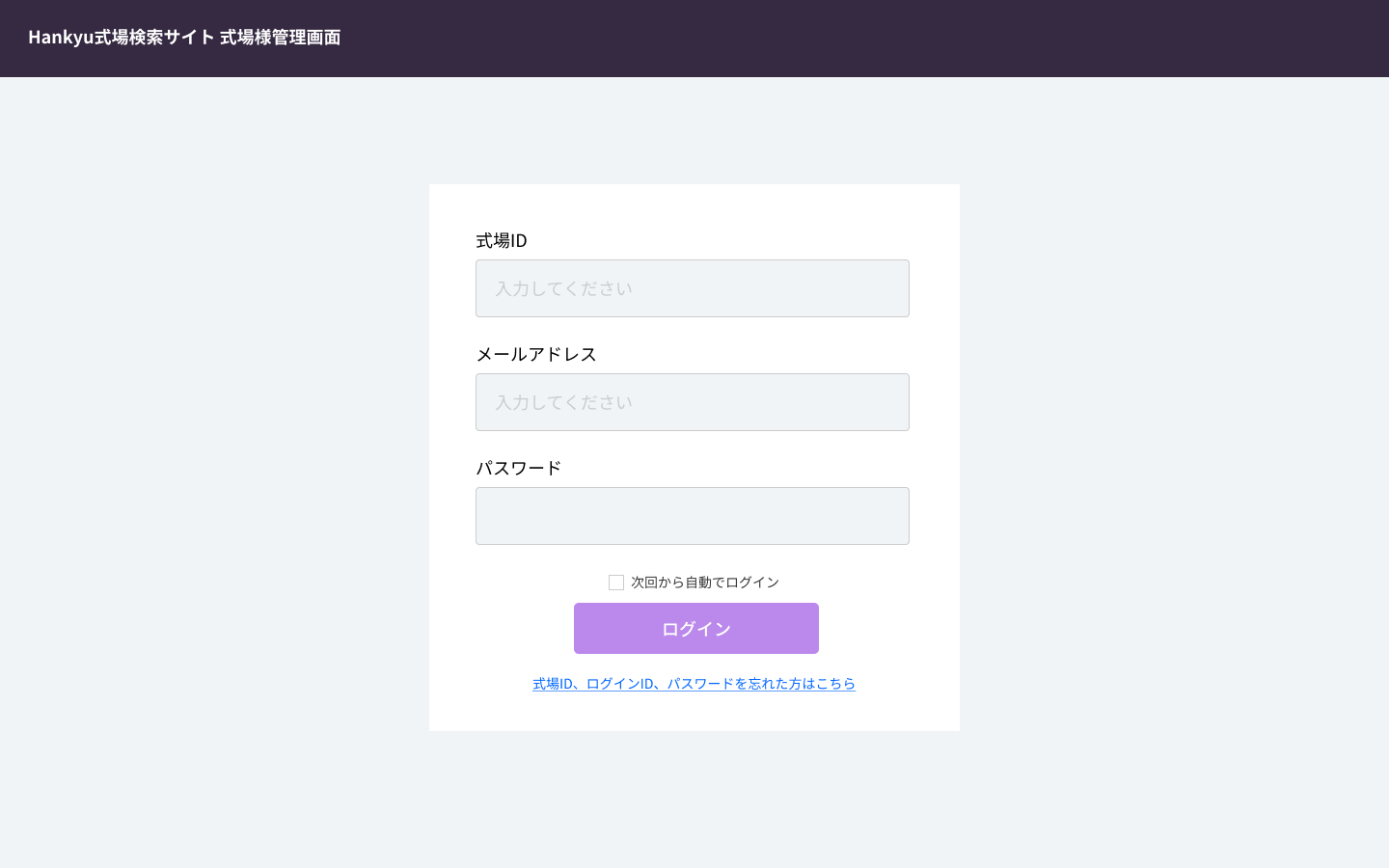Click 式場様管理画面 text in the header

[281, 37]
